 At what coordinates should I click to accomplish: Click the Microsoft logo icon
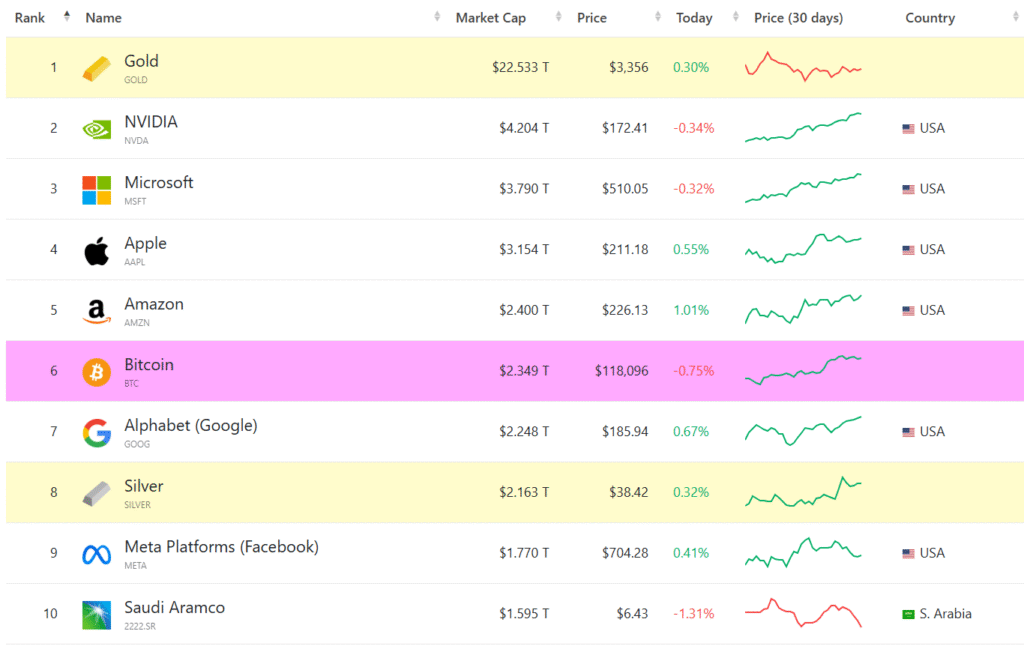pyautogui.click(x=97, y=190)
